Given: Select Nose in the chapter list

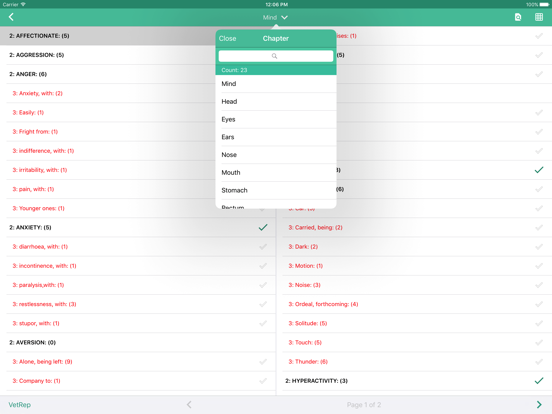Looking at the screenshot, I should (276, 155).
